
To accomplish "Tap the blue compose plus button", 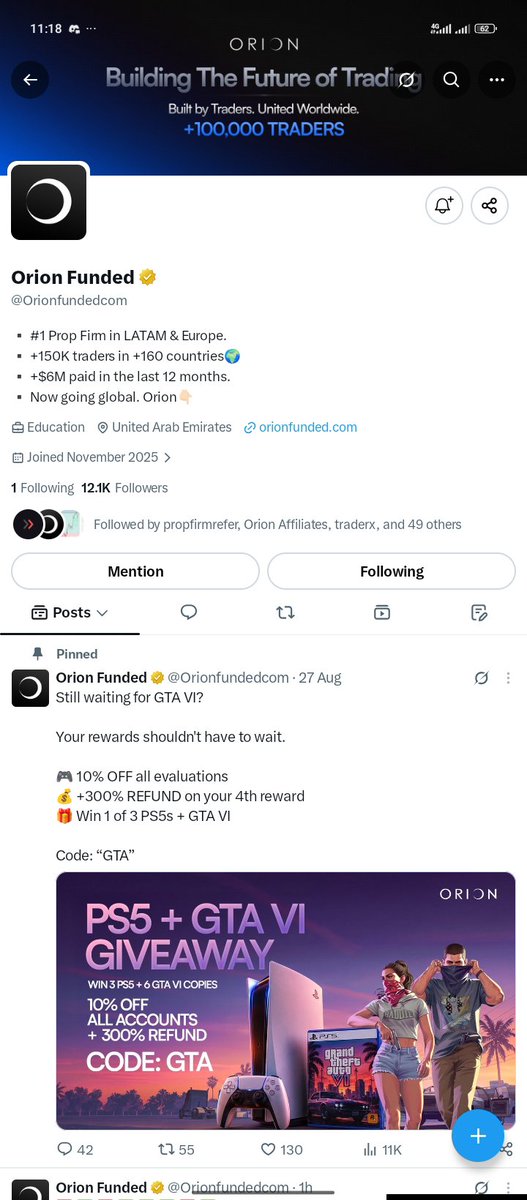I will [x=478, y=1136].
